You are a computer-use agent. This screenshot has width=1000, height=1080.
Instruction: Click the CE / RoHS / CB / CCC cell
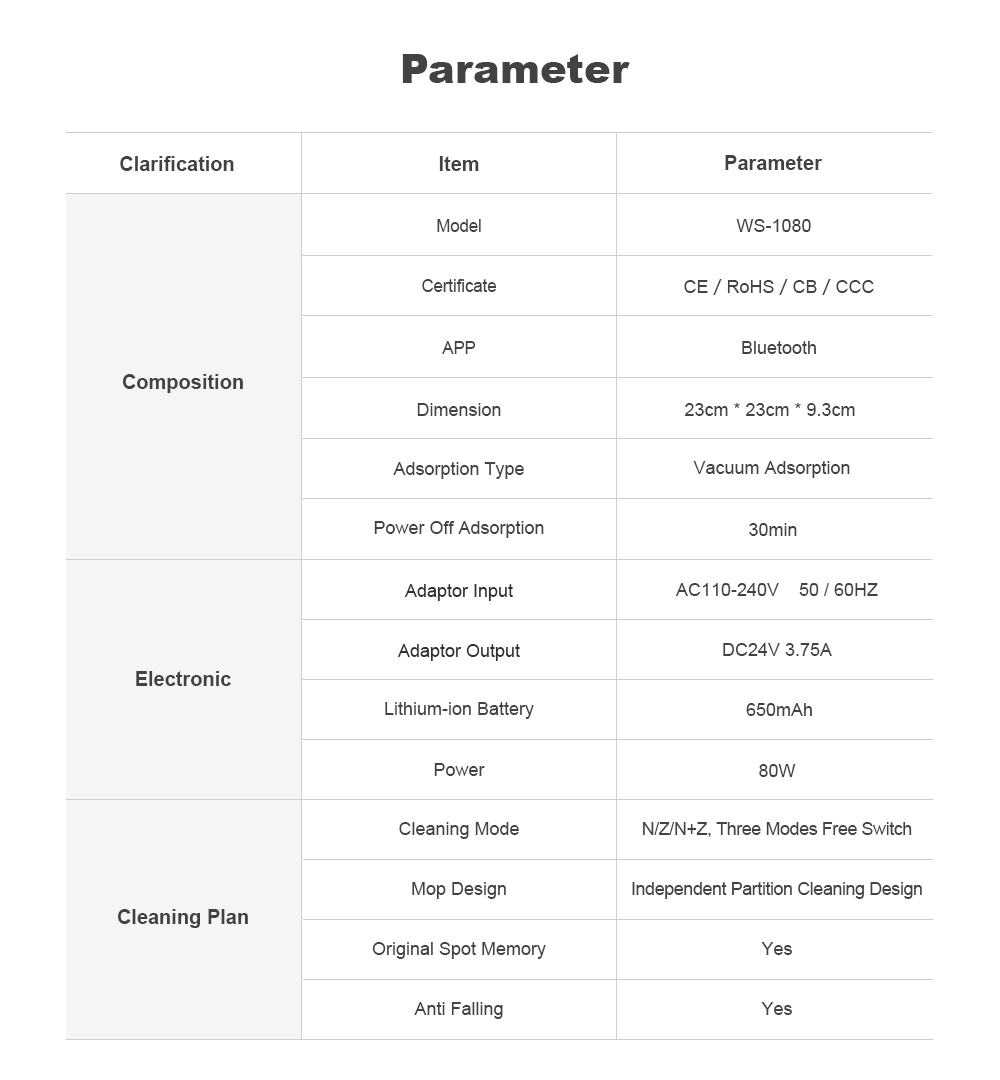point(778,287)
